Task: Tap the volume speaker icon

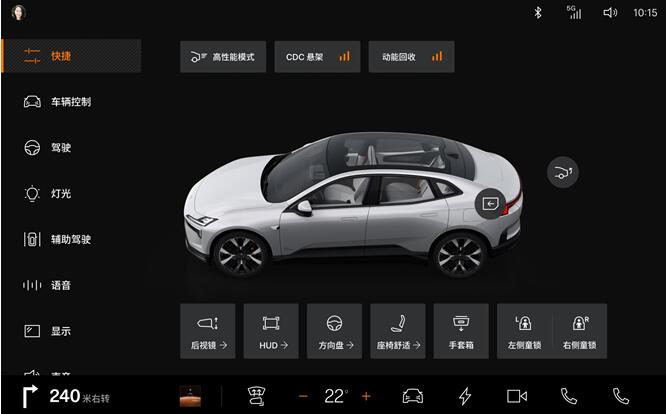Action: point(609,13)
